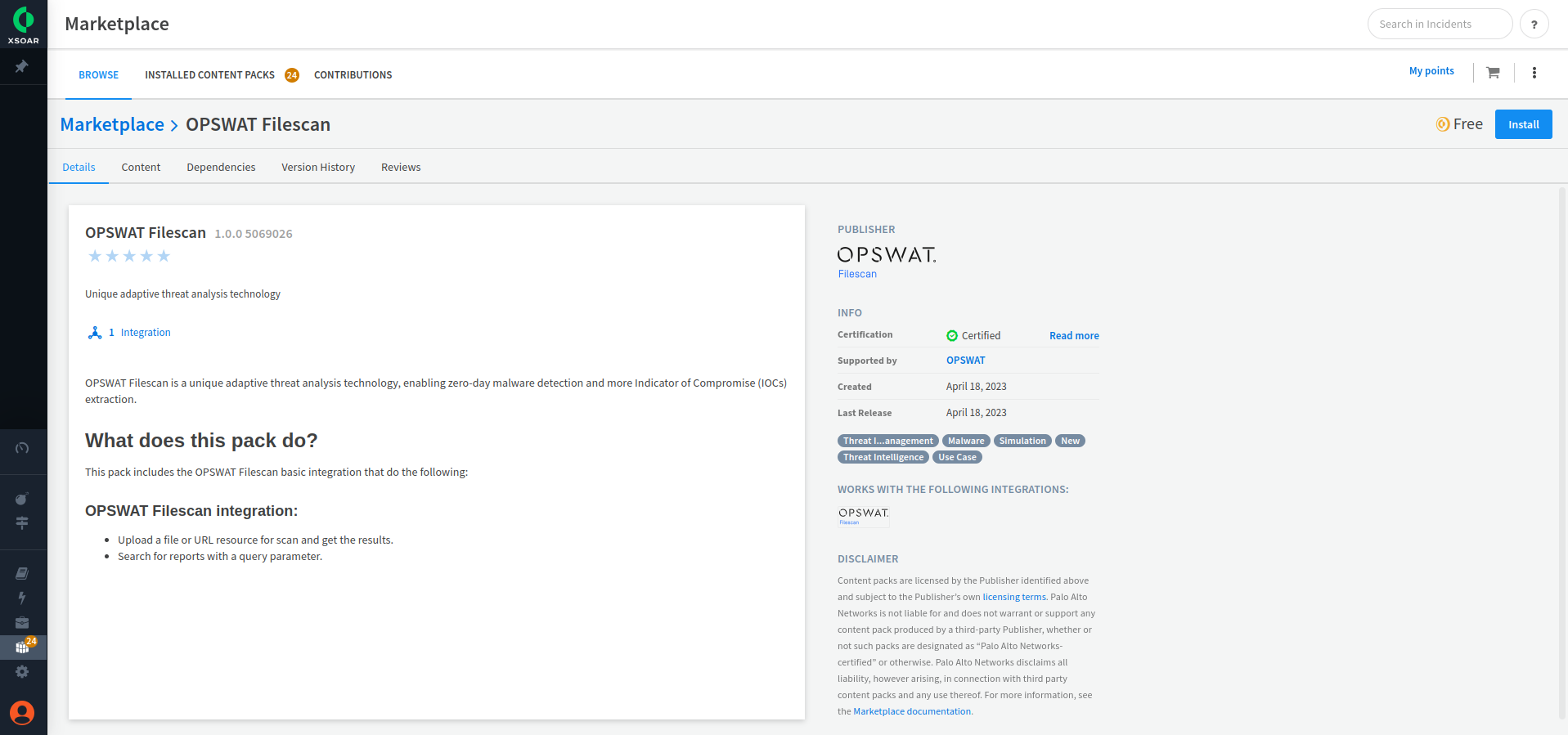Screen dimensions: 1568x735
Task: Click the Threat I...anagement tag
Action: click(x=888, y=441)
